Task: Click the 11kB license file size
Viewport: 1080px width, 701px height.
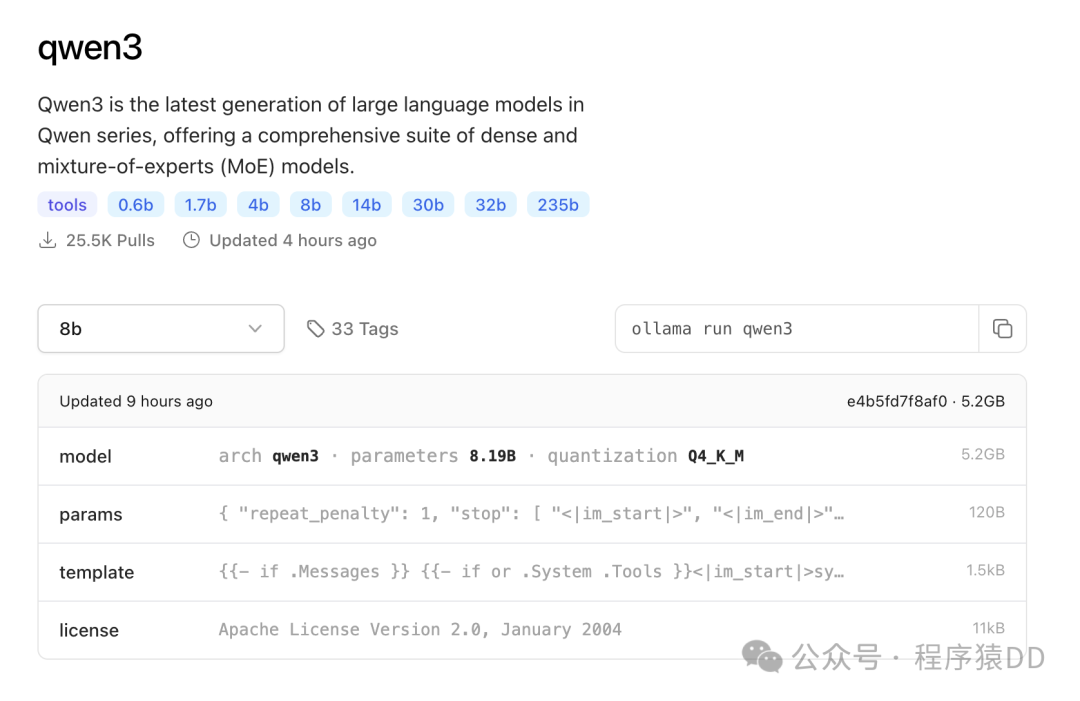Action: [988, 628]
